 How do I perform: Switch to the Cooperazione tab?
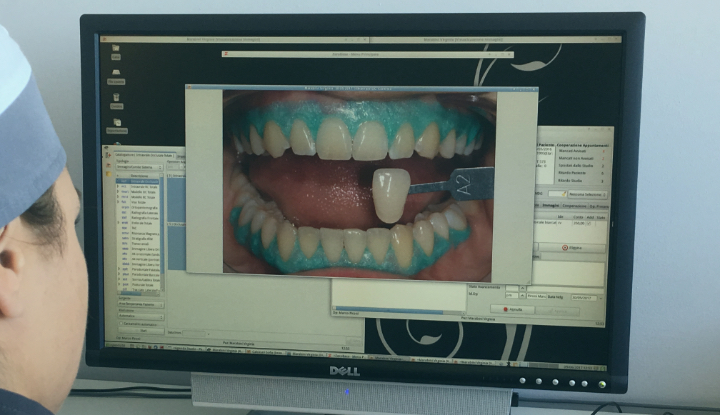tap(574, 206)
